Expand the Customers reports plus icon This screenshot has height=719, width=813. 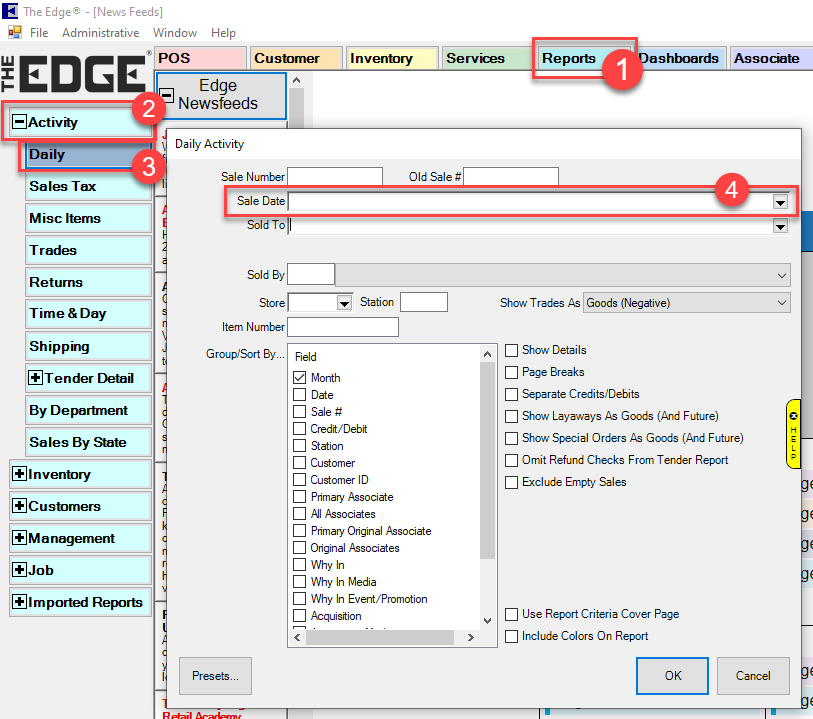[x=19, y=506]
